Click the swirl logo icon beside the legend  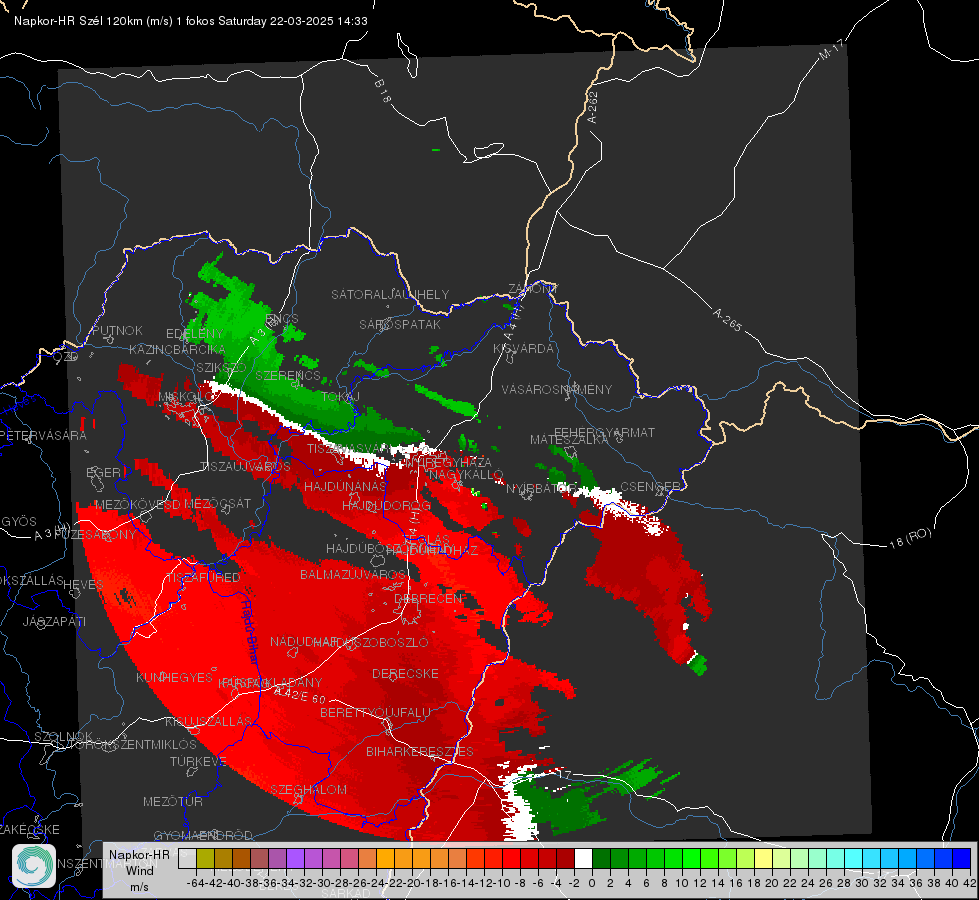[34, 866]
